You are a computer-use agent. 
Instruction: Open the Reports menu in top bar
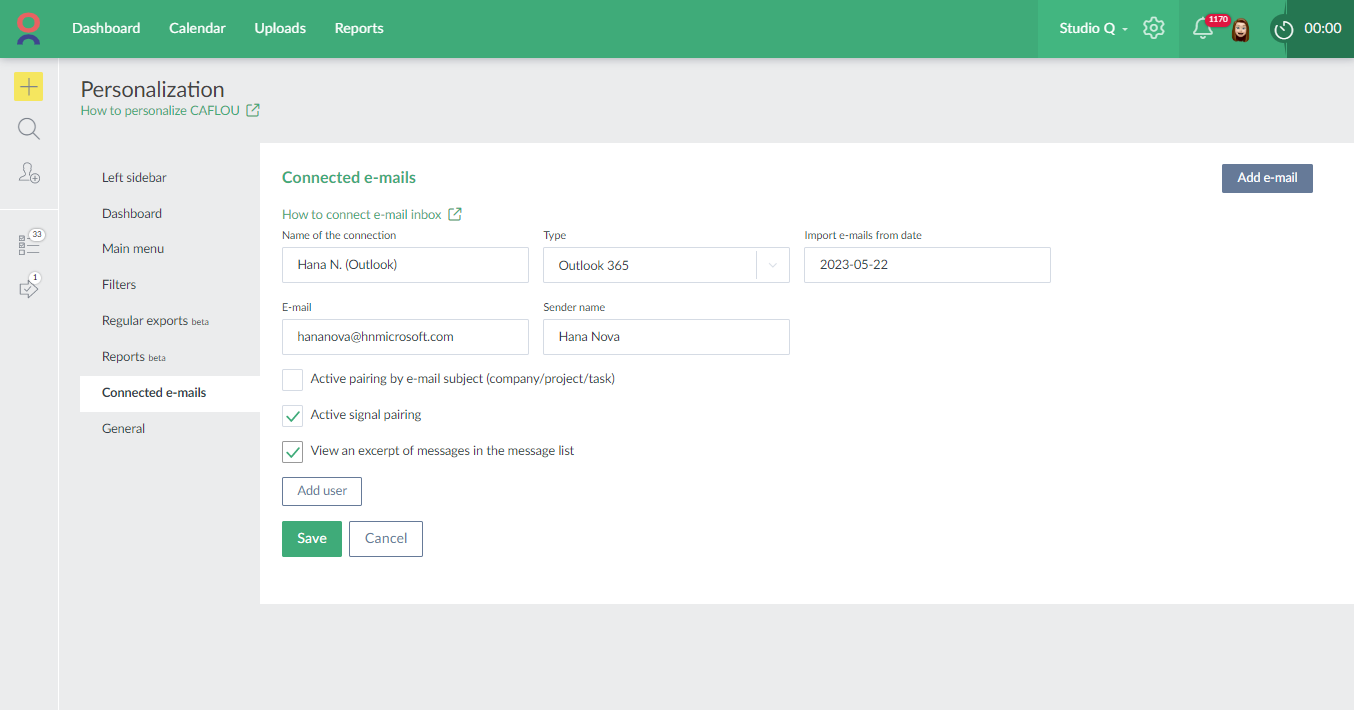(x=359, y=28)
